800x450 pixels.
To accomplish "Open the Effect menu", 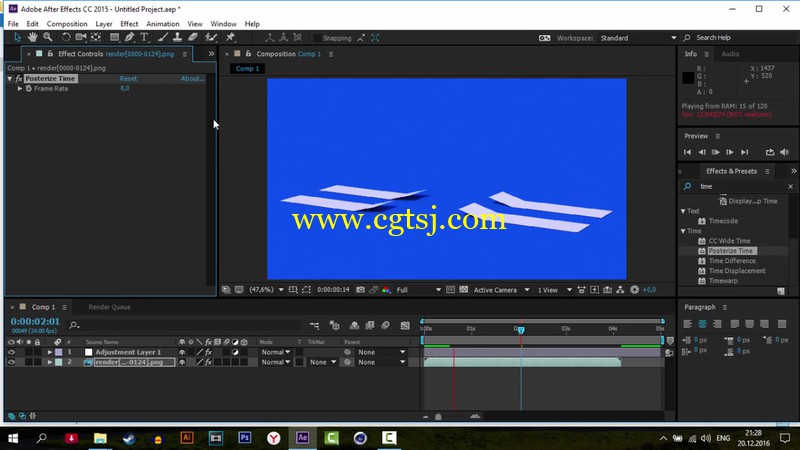I will (x=129, y=24).
